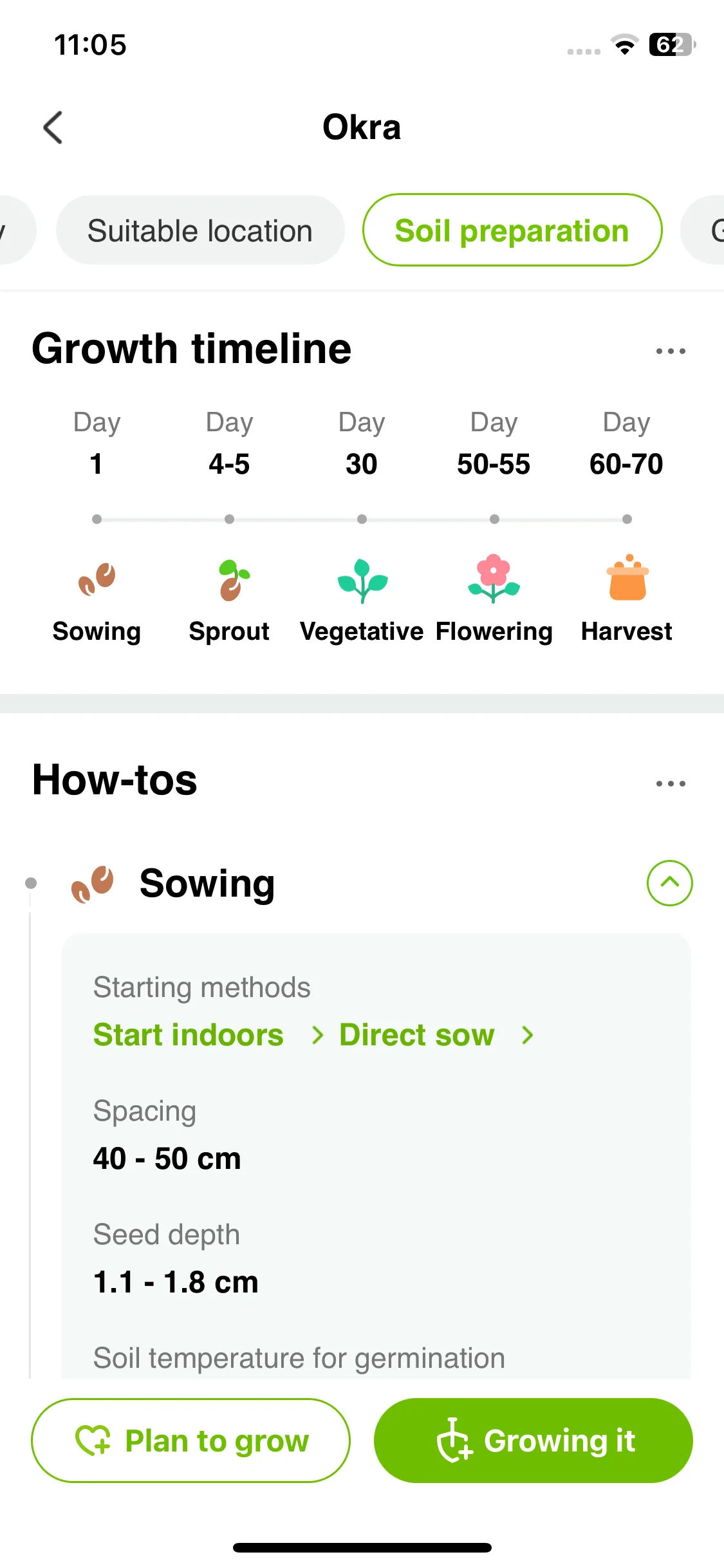Open Growth timeline three-dot menu
Screen dimensions: 724x1568
tap(671, 351)
